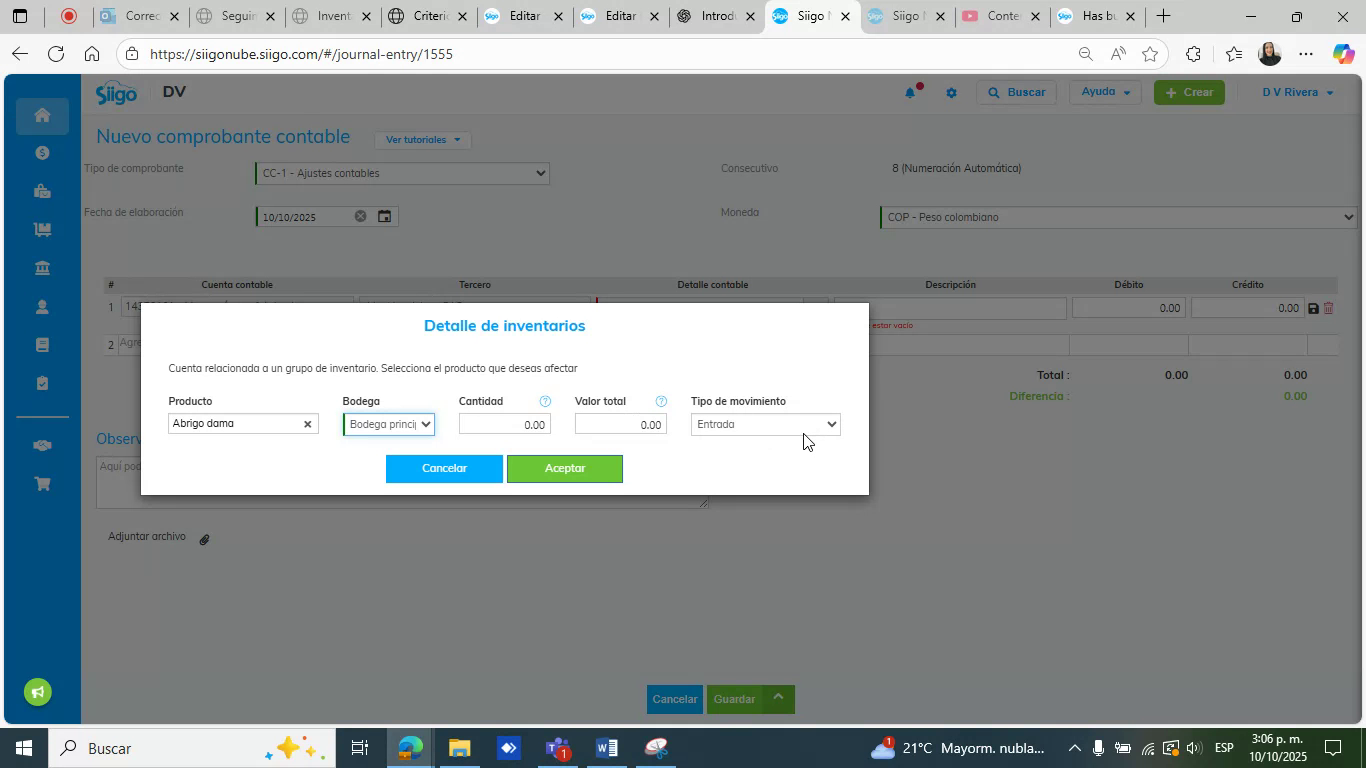Screen dimensions: 1366x768
Task: Open Word from the taskbar
Action: (x=606, y=748)
